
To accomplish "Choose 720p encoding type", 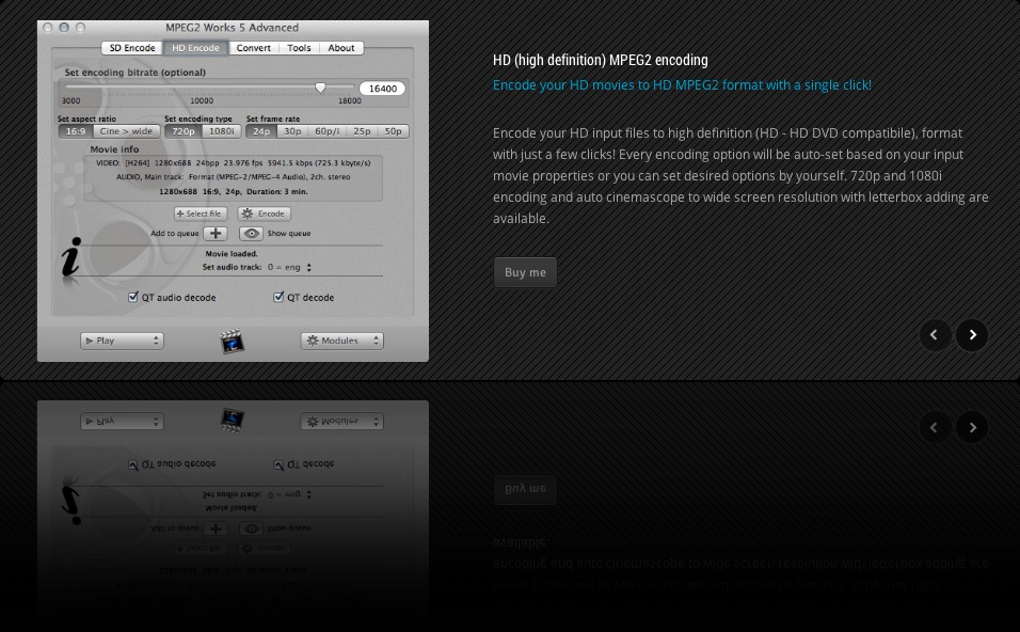I will click(183, 131).
